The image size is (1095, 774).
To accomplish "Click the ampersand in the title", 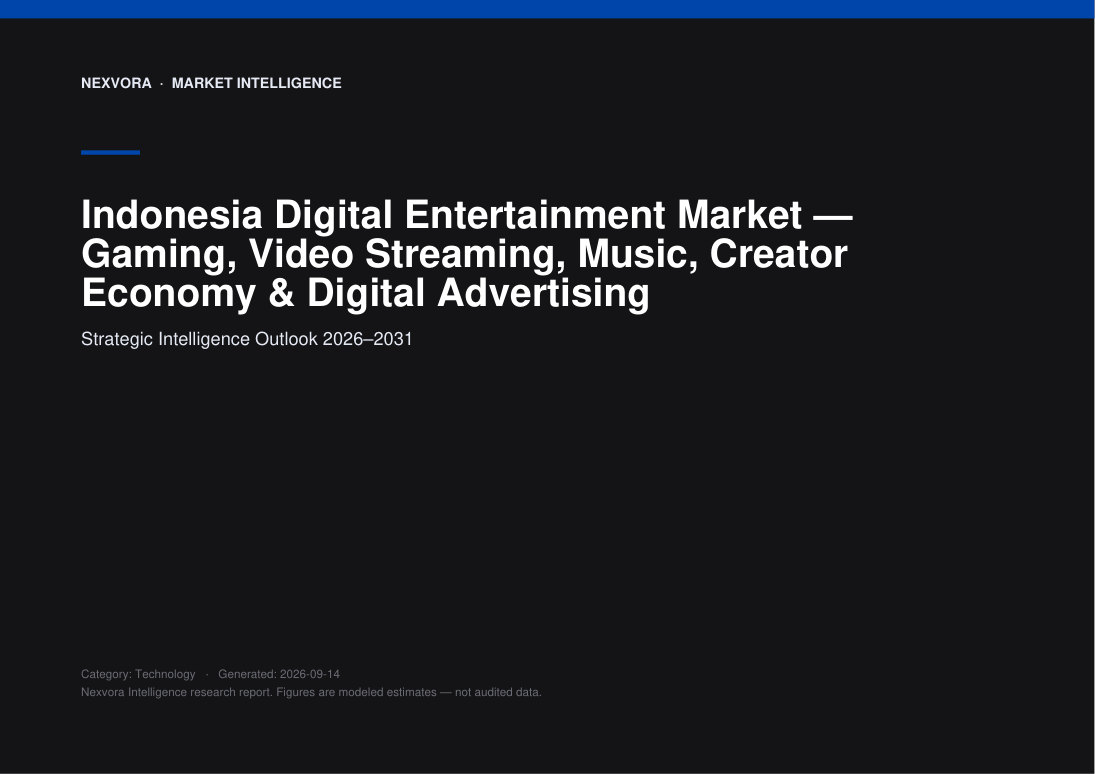I will [x=281, y=293].
